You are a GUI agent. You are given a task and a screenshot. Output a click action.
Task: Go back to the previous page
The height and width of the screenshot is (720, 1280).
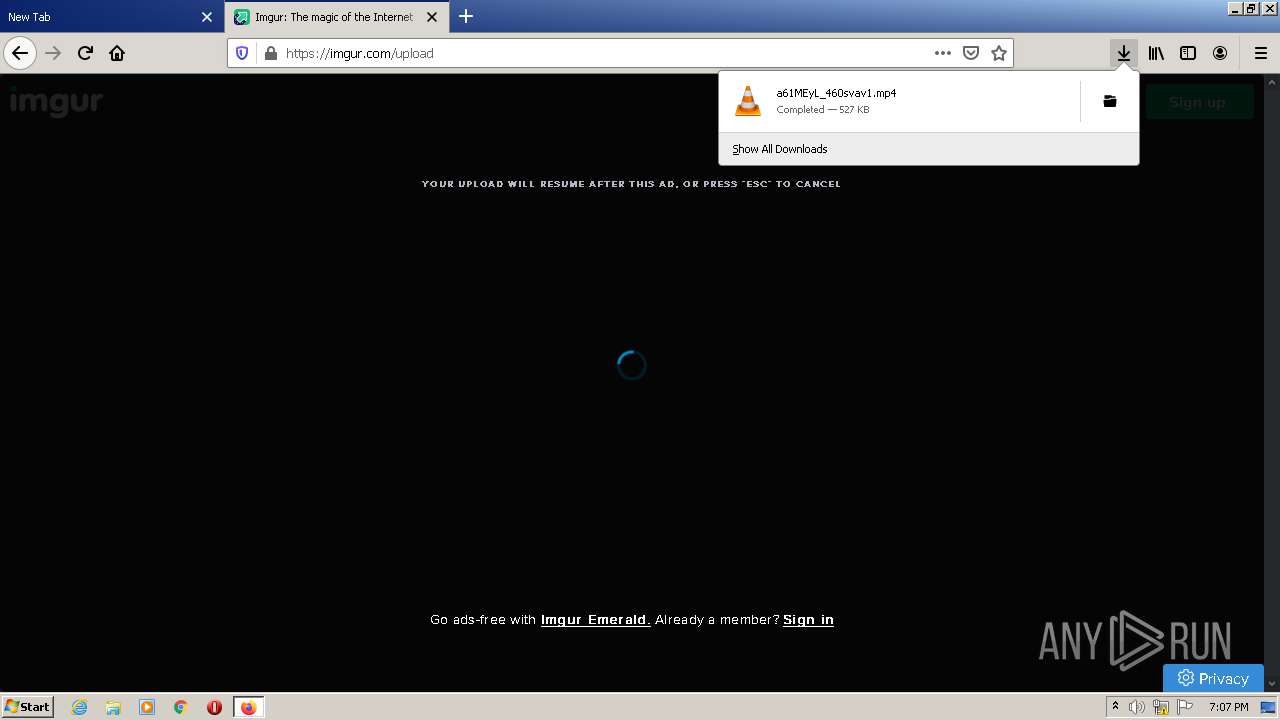[x=20, y=53]
